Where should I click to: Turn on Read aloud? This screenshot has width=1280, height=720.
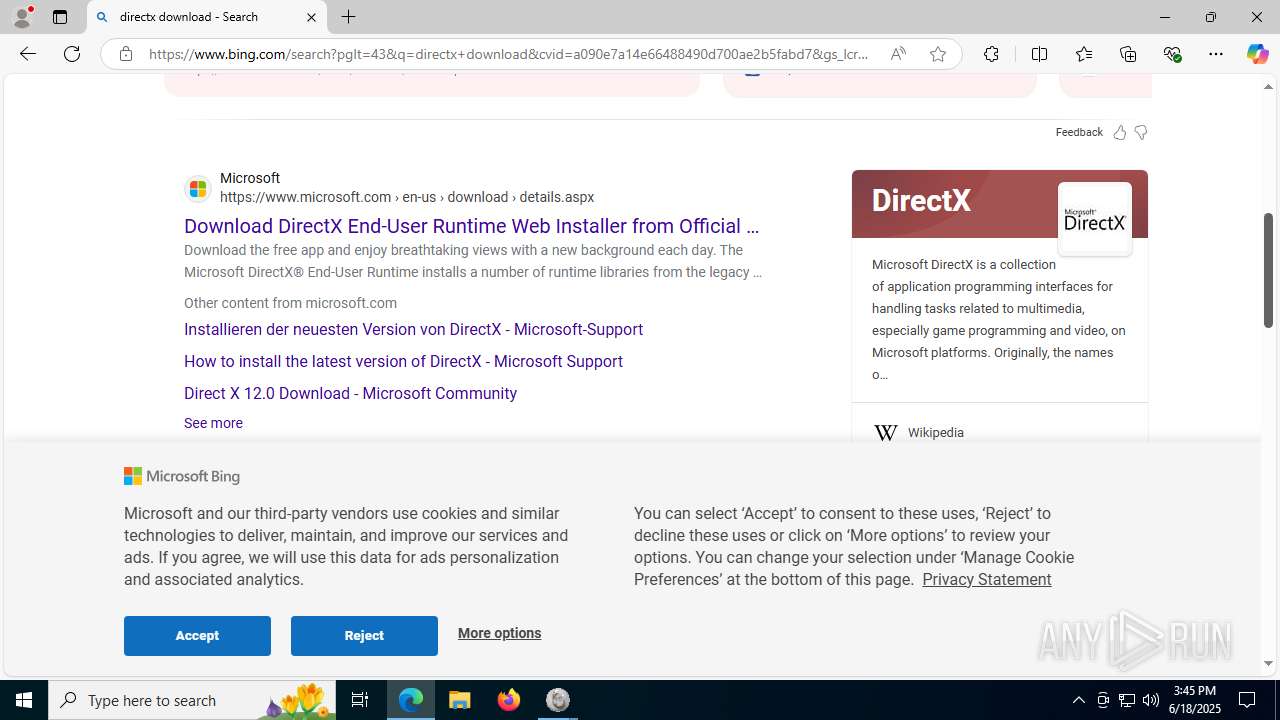coord(898,54)
